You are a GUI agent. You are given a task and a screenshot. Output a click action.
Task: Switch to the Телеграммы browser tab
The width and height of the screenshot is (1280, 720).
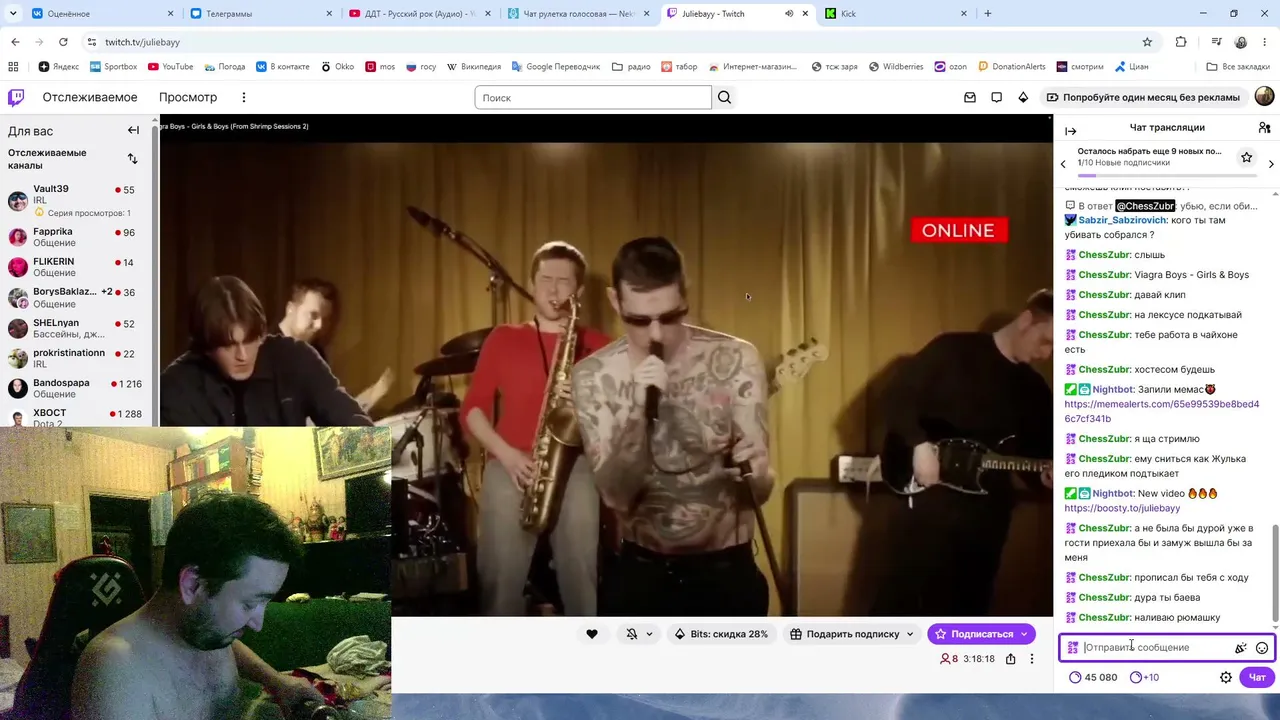coord(262,14)
